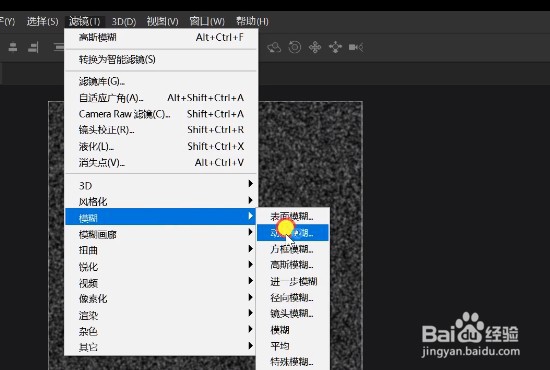Select the 3D orbit camera icon
The width and height of the screenshot is (550, 370).
(x=274, y=47)
